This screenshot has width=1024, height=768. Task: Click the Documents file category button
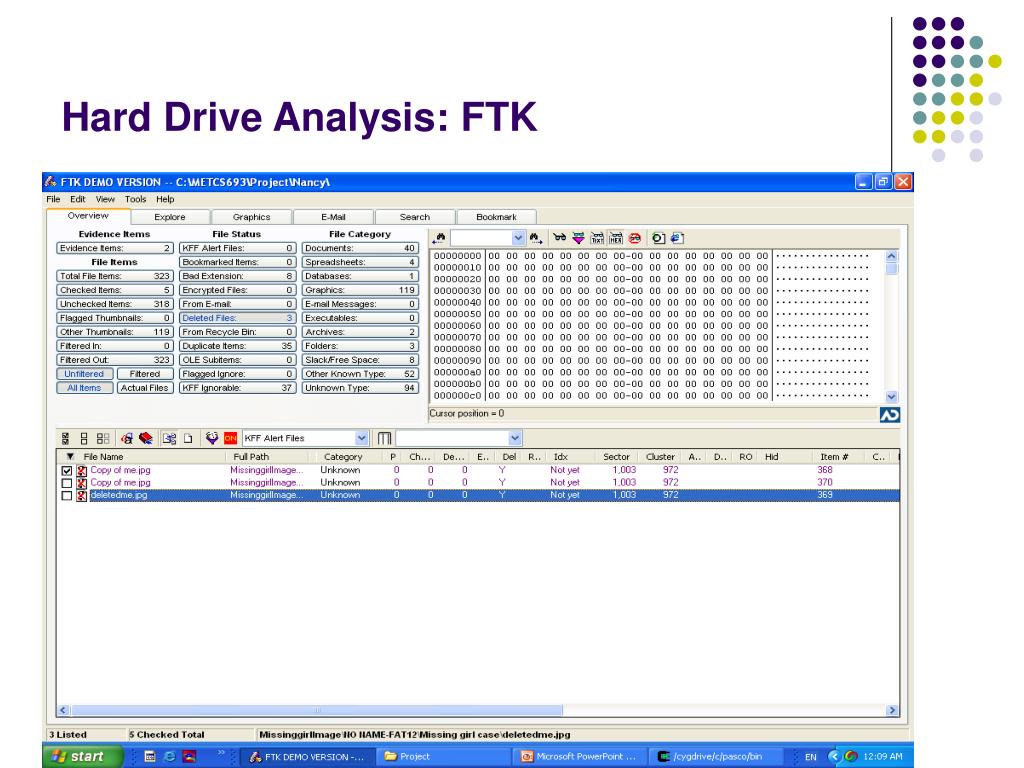[360, 248]
